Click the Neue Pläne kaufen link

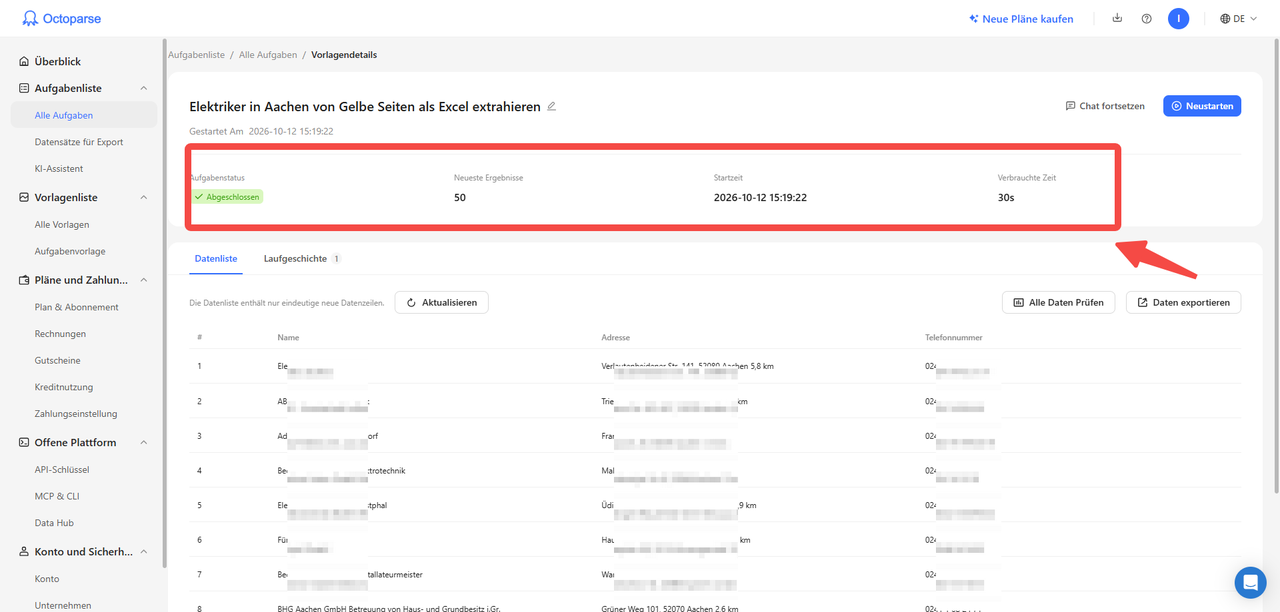1021,19
